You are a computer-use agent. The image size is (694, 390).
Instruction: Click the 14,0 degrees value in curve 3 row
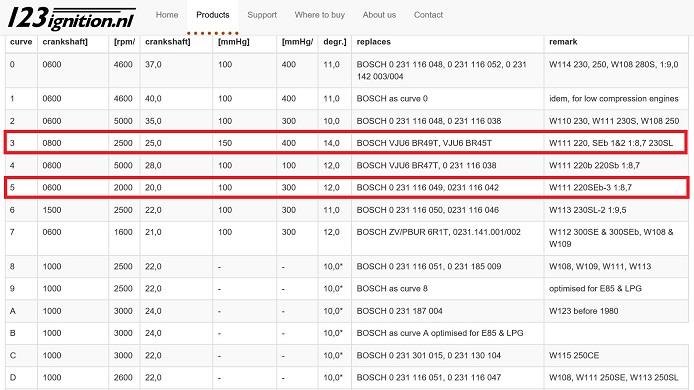tap(331, 143)
